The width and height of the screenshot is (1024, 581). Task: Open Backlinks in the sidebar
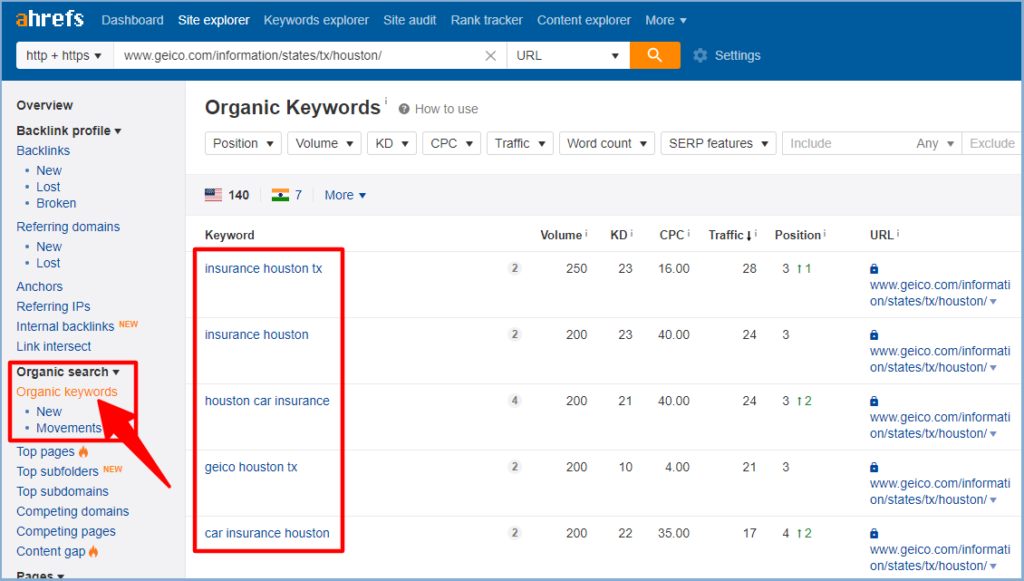pyautogui.click(x=43, y=150)
